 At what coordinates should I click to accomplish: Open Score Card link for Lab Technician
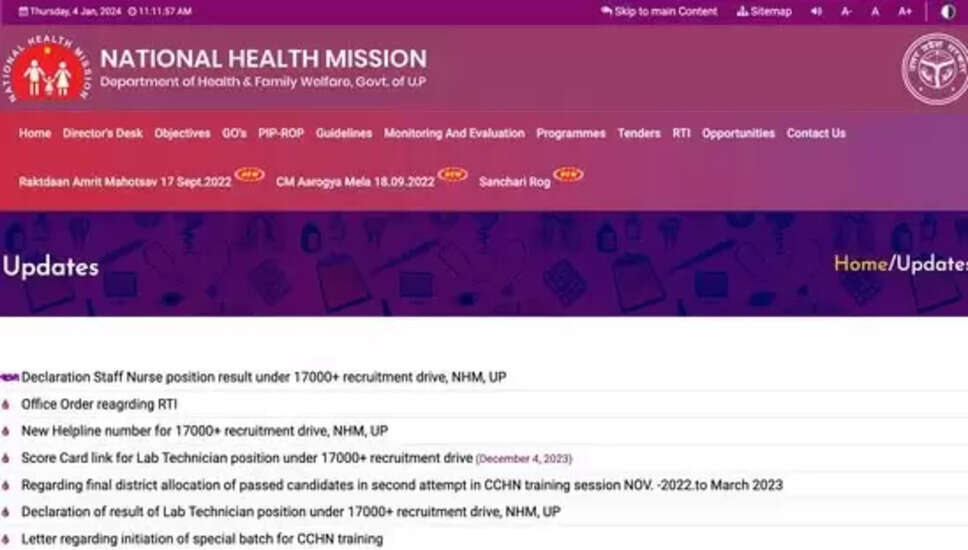[246, 458]
